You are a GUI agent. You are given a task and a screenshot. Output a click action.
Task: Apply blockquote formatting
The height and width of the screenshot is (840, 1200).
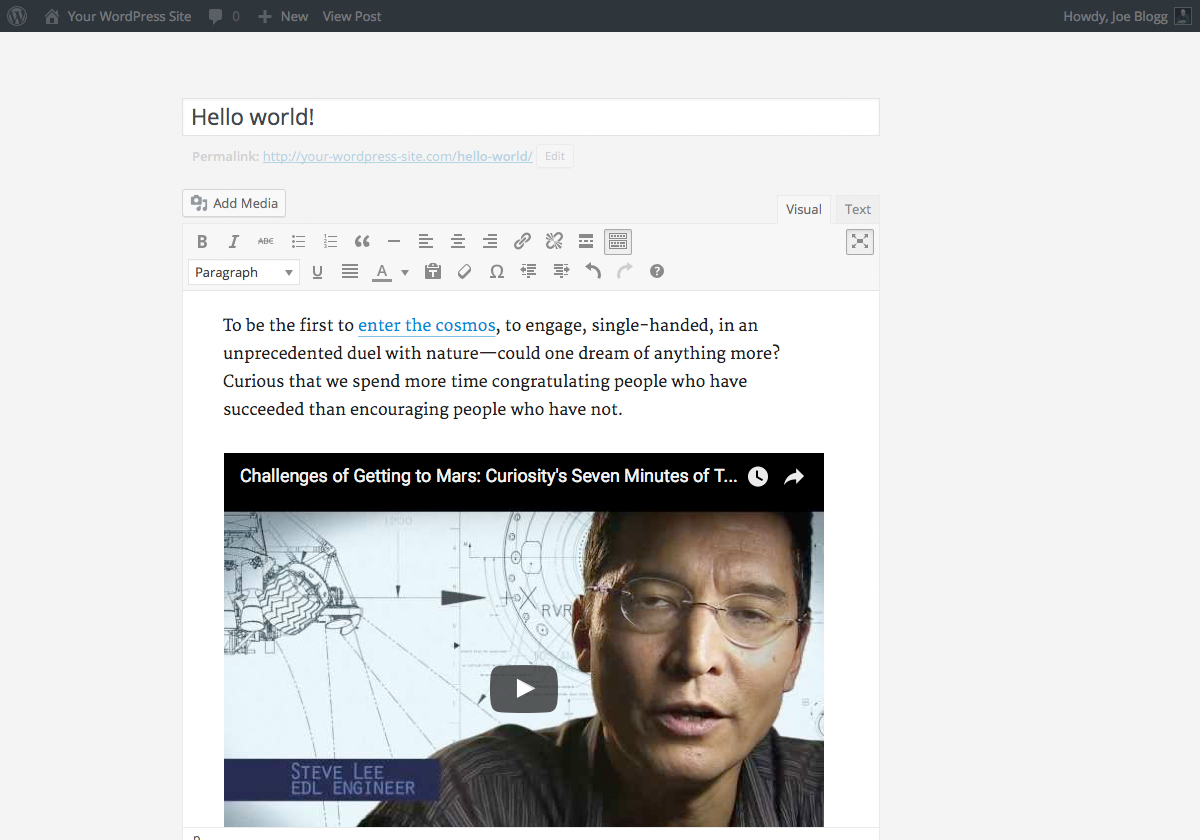tap(362, 241)
